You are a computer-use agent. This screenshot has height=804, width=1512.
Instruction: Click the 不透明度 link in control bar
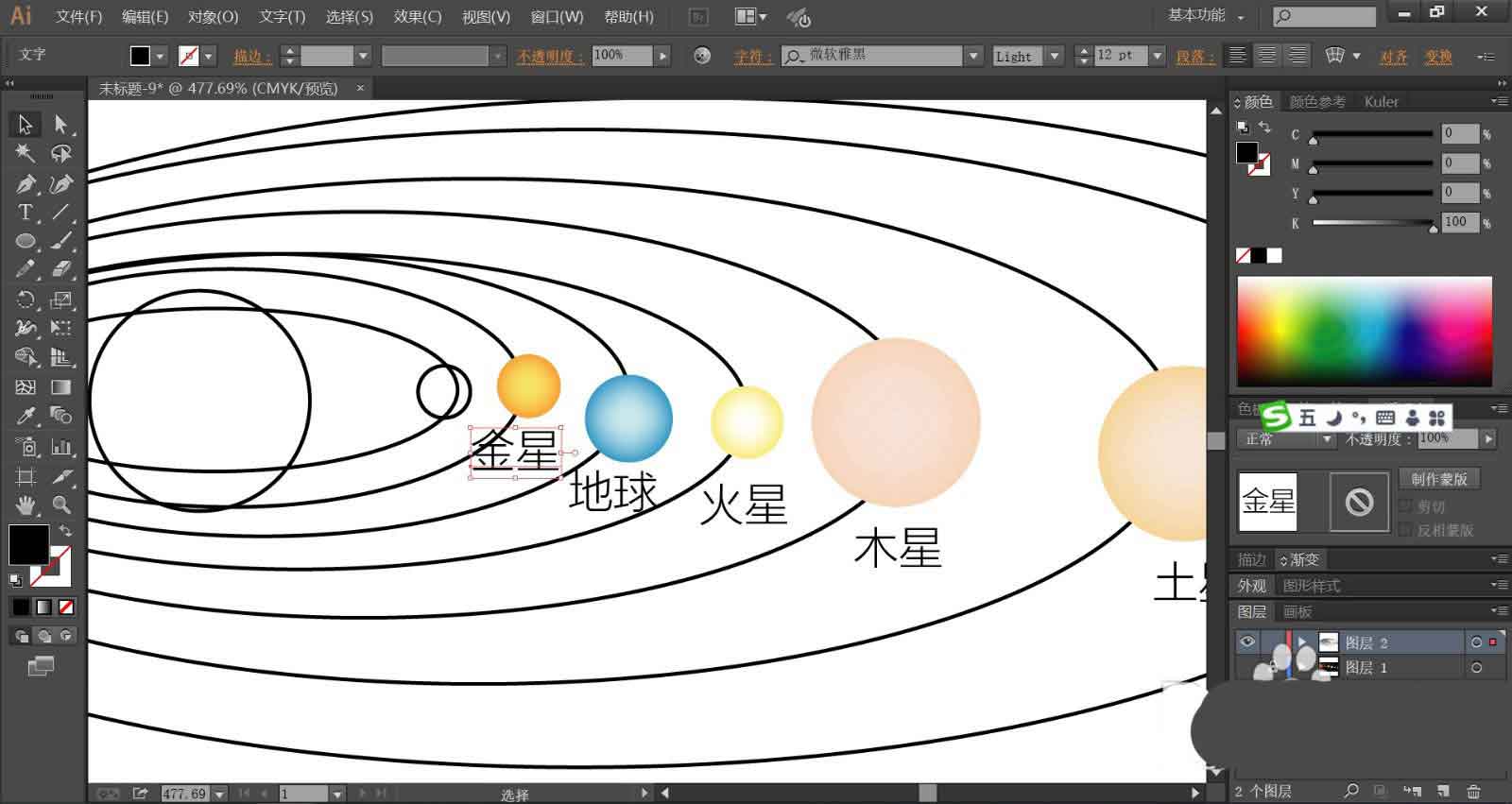[x=549, y=57]
